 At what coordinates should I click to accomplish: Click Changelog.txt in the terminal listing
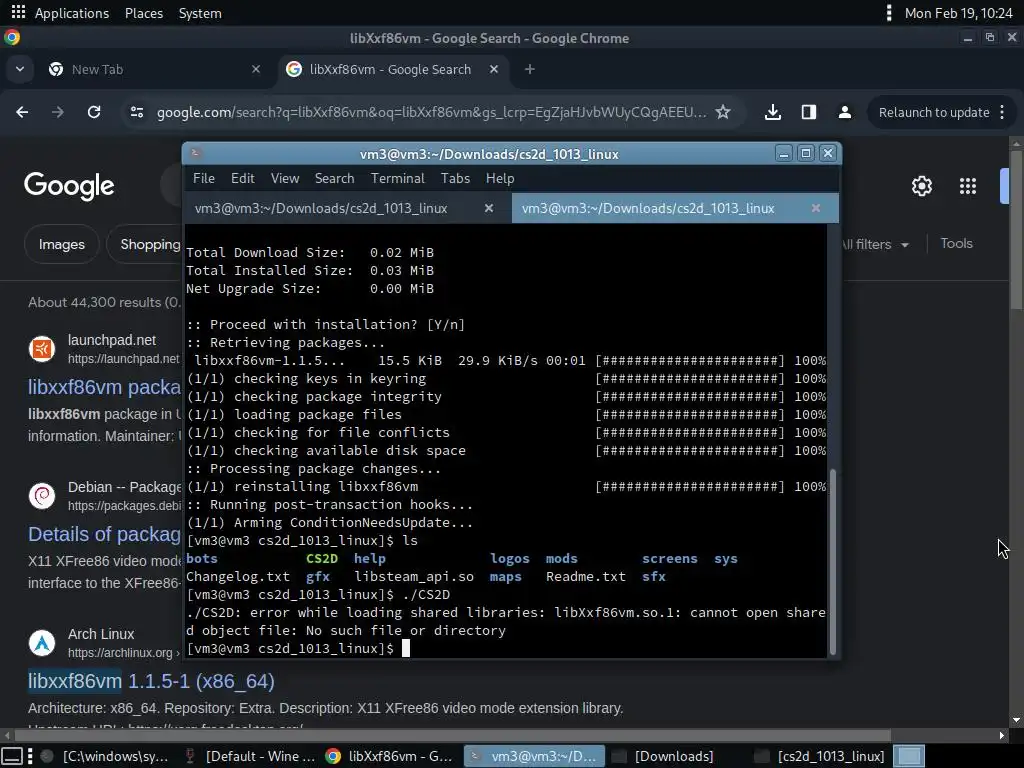[x=238, y=577]
